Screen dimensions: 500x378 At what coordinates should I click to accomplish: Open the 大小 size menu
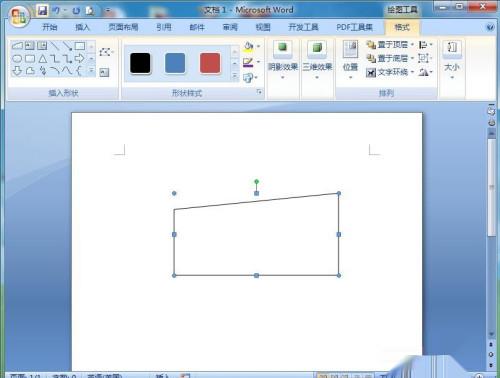coord(452,60)
